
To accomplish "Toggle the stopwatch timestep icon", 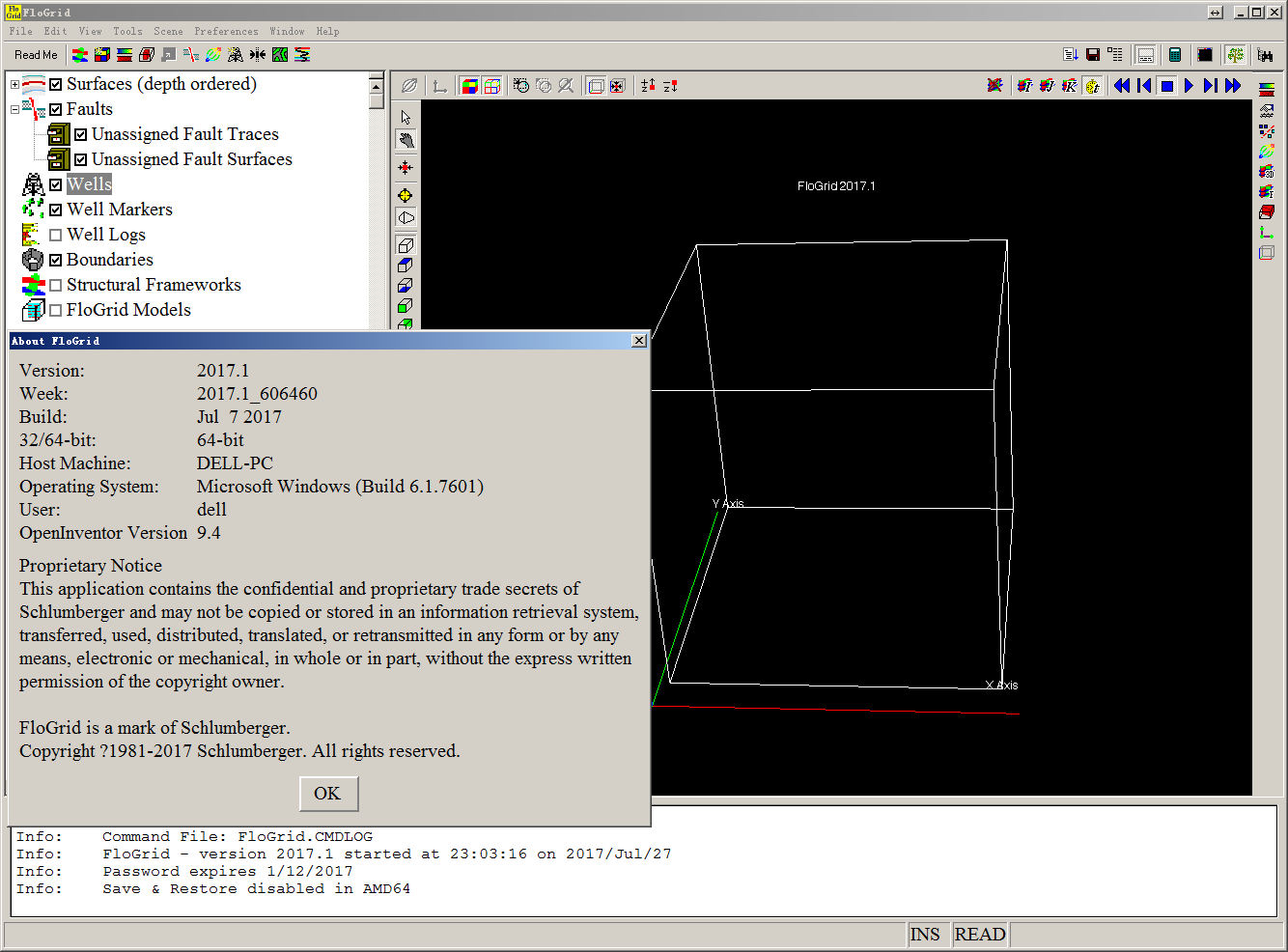I will click(x=1092, y=85).
